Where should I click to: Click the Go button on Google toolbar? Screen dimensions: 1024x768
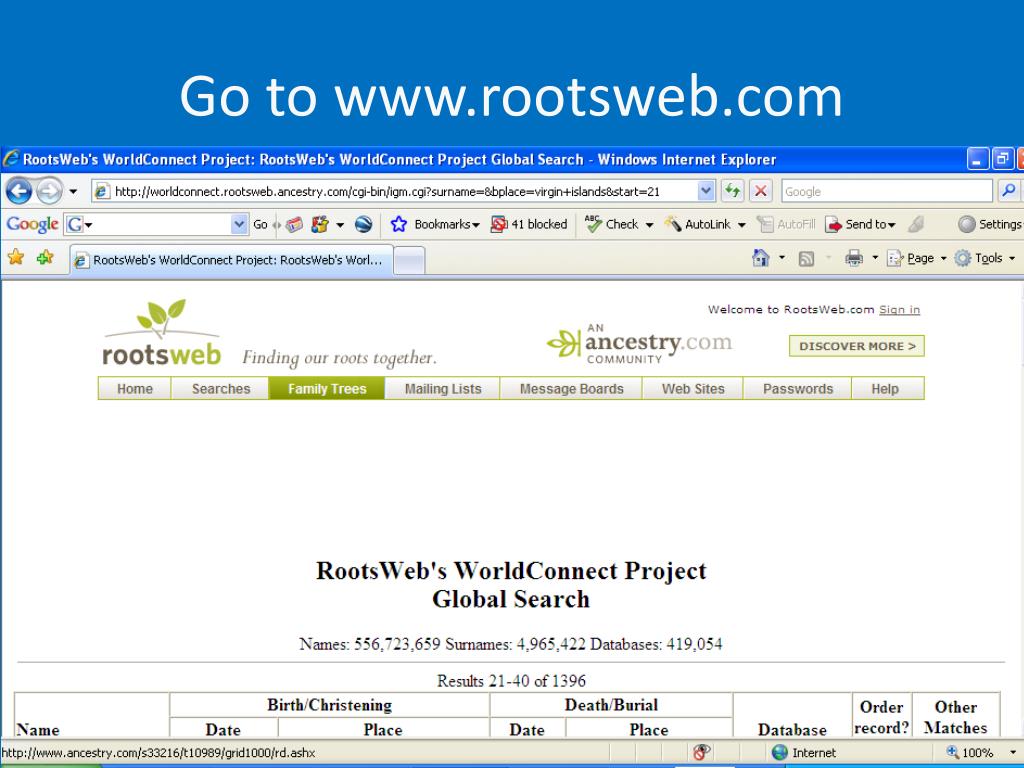(260, 225)
